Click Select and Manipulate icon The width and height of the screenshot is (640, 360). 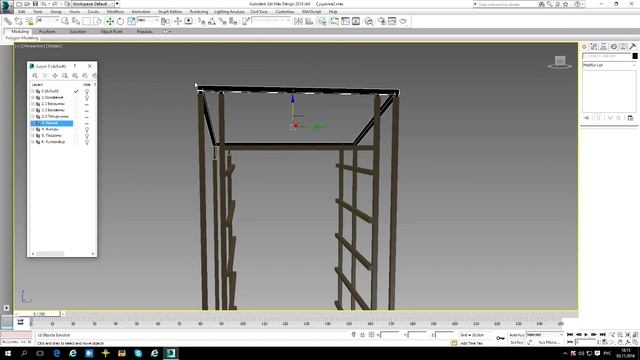coord(178,21)
